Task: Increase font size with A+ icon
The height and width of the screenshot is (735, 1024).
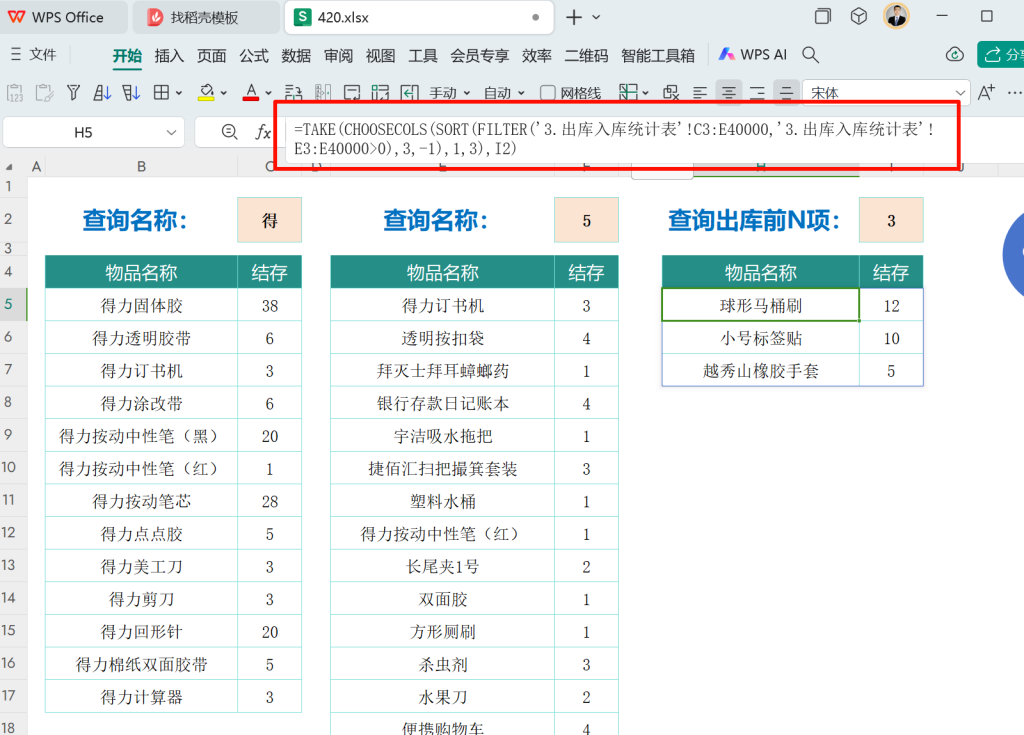Action: [x=986, y=93]
